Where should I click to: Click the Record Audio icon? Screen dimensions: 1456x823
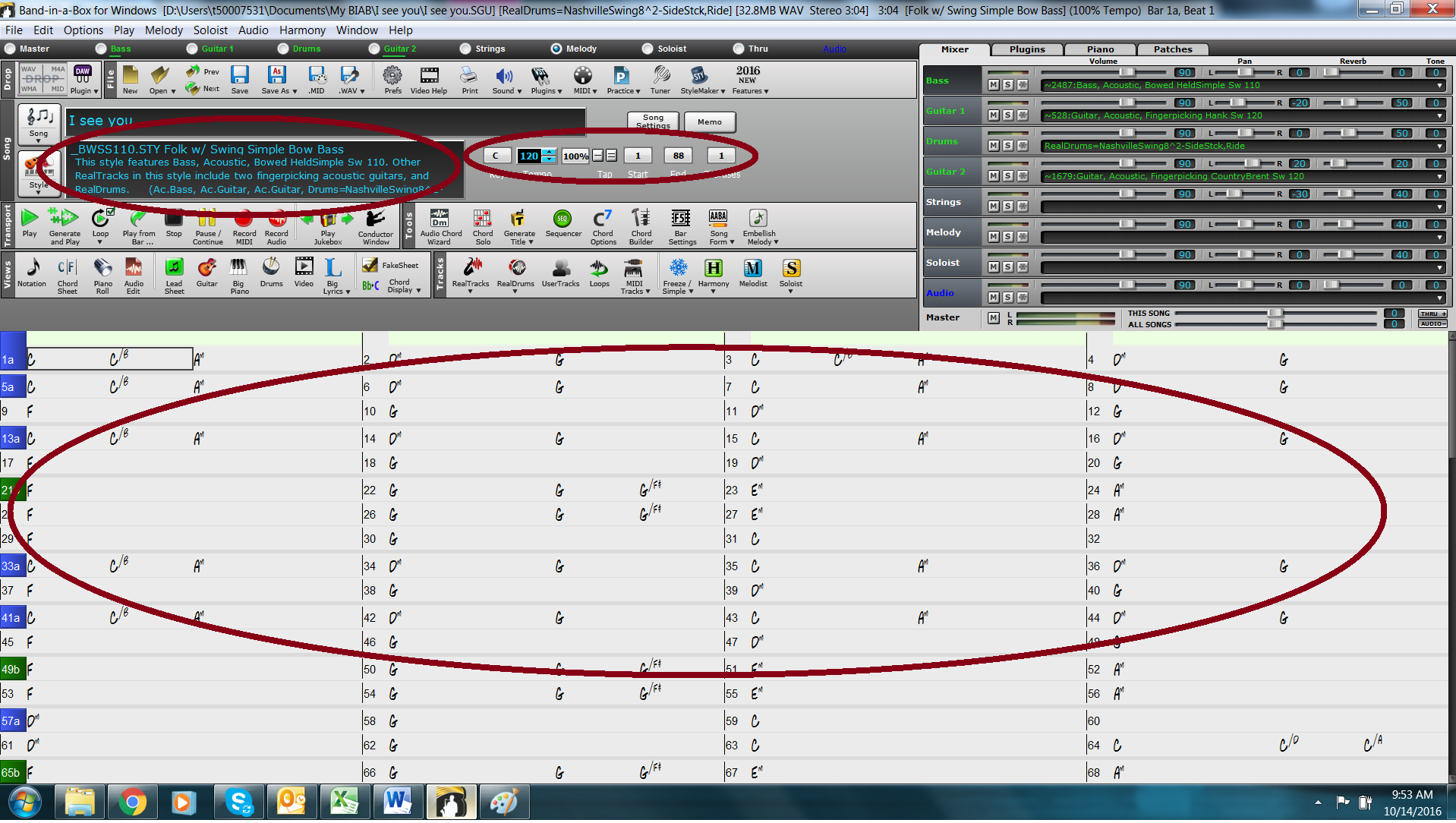tap(276, 226)
